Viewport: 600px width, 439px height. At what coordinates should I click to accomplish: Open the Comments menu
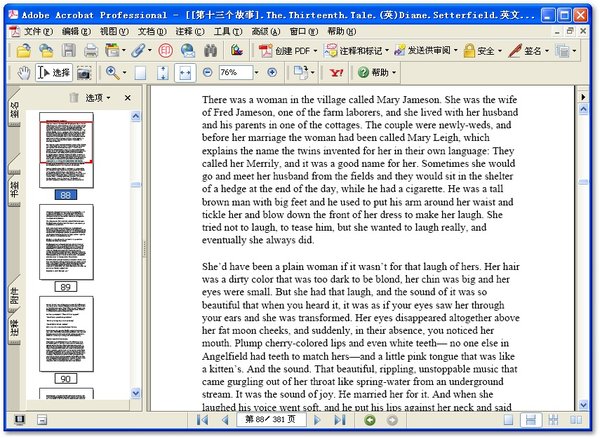point(190,31)
